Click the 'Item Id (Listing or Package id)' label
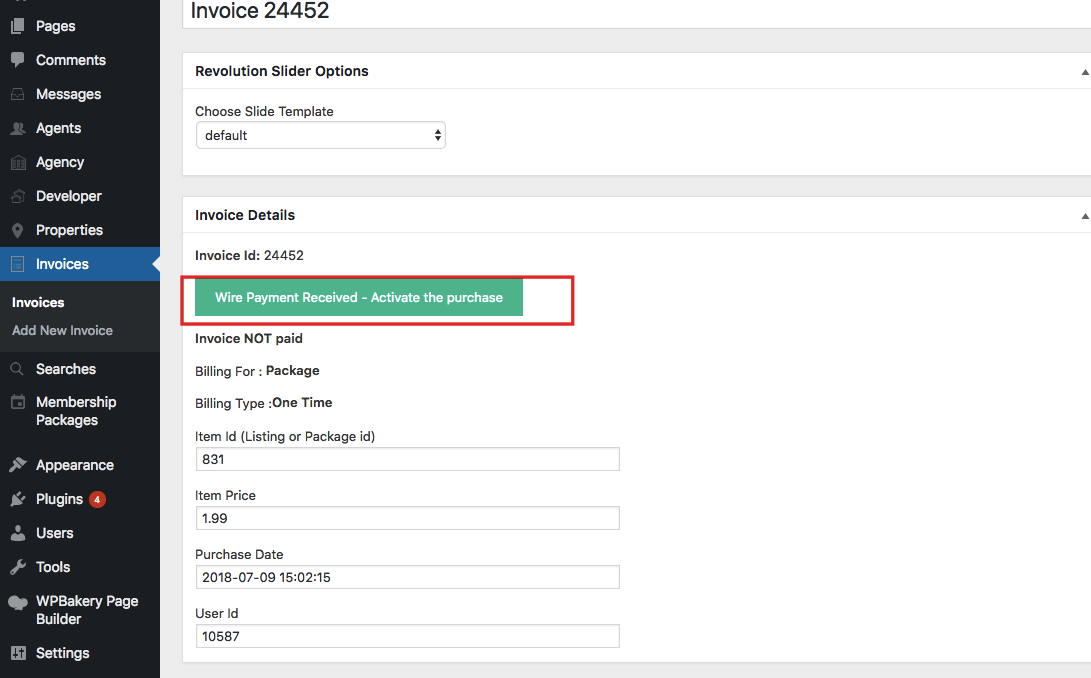The height and width of the screenshot is (678, 1091). (x=285, y=436)
